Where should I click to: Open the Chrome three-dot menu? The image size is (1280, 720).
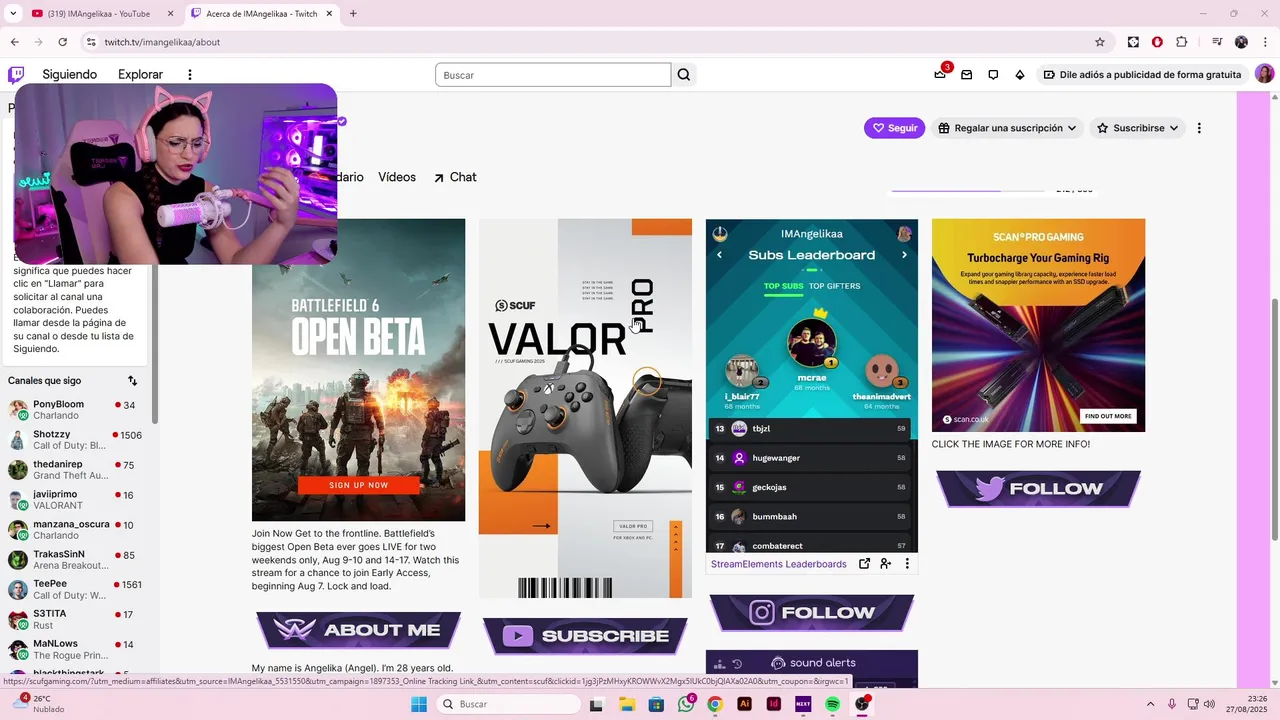pyautogui.click(x=1263, y=42)
